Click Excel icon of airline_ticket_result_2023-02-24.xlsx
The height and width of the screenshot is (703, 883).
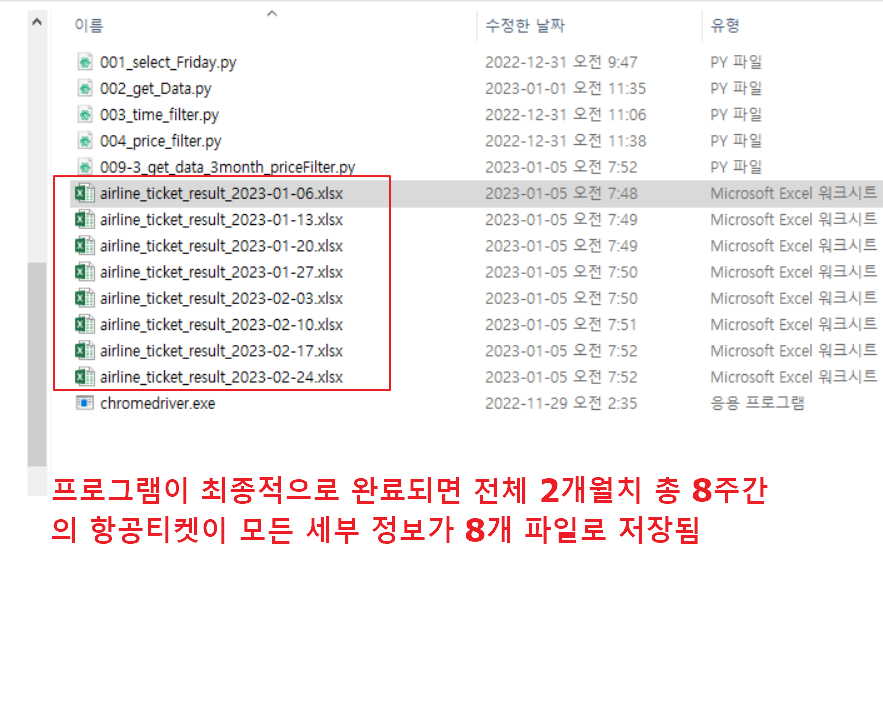click(x=84, y=377)
